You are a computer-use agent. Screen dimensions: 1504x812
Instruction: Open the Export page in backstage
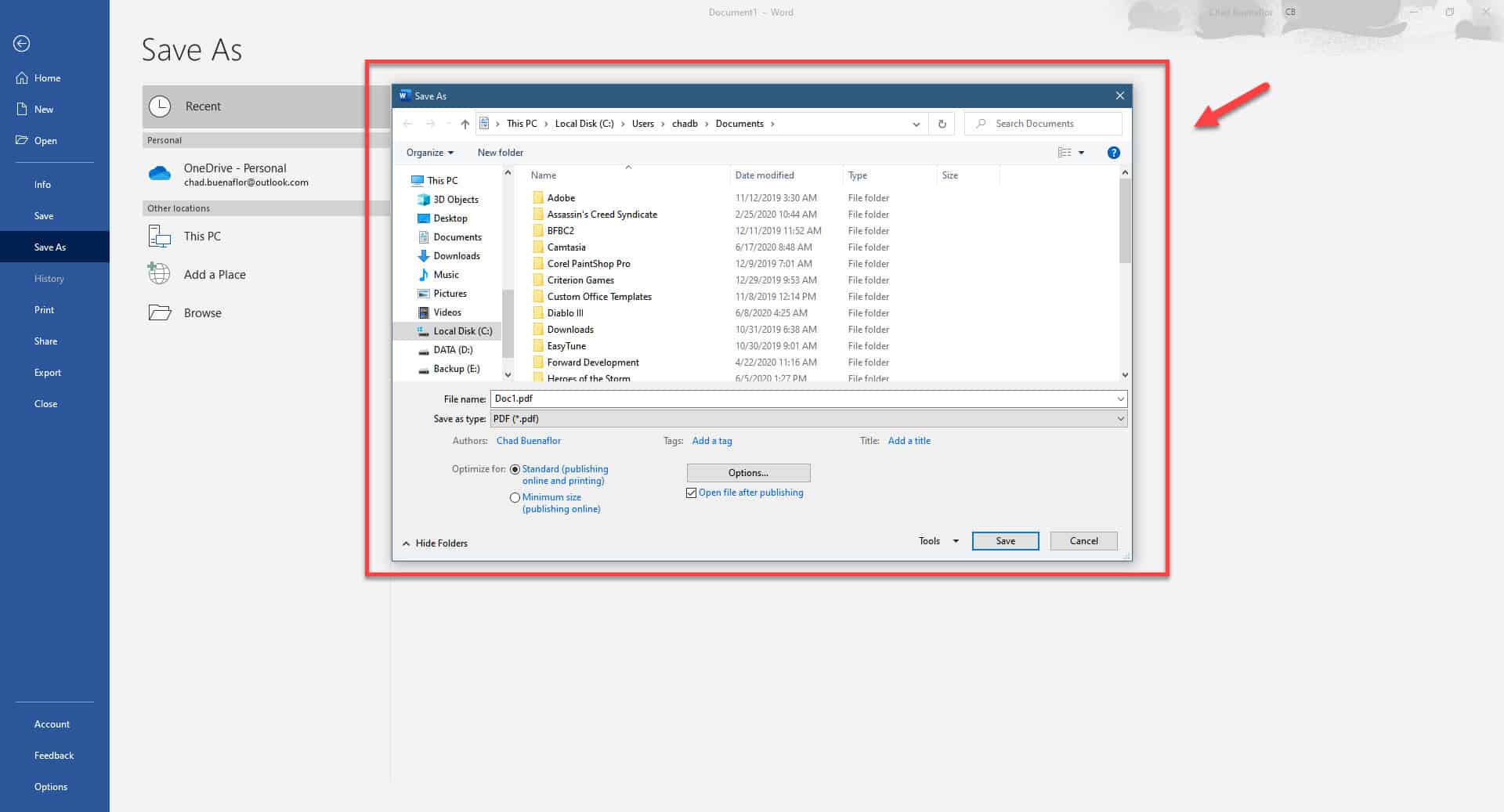47,373
